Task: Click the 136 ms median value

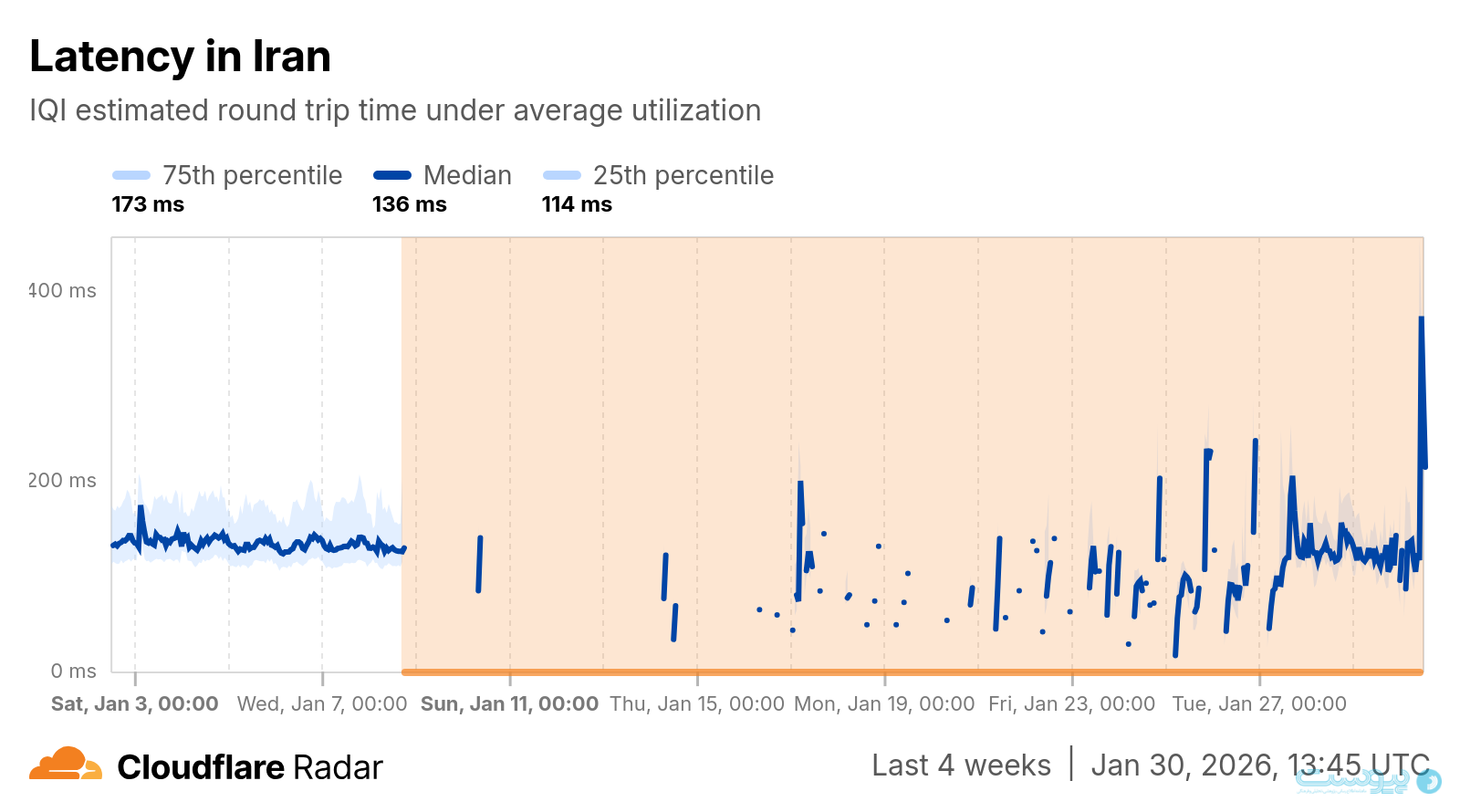Action: (409, 204)
